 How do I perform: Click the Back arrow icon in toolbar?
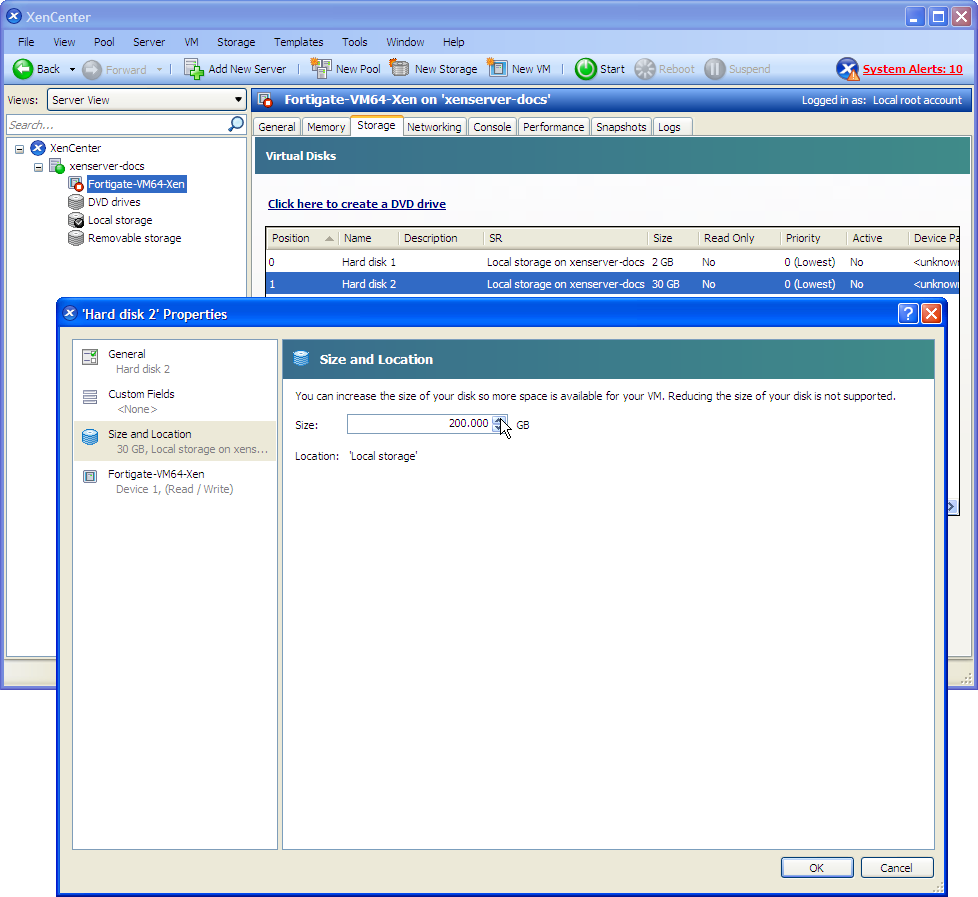pyautogui.click(x=23, y=69)
